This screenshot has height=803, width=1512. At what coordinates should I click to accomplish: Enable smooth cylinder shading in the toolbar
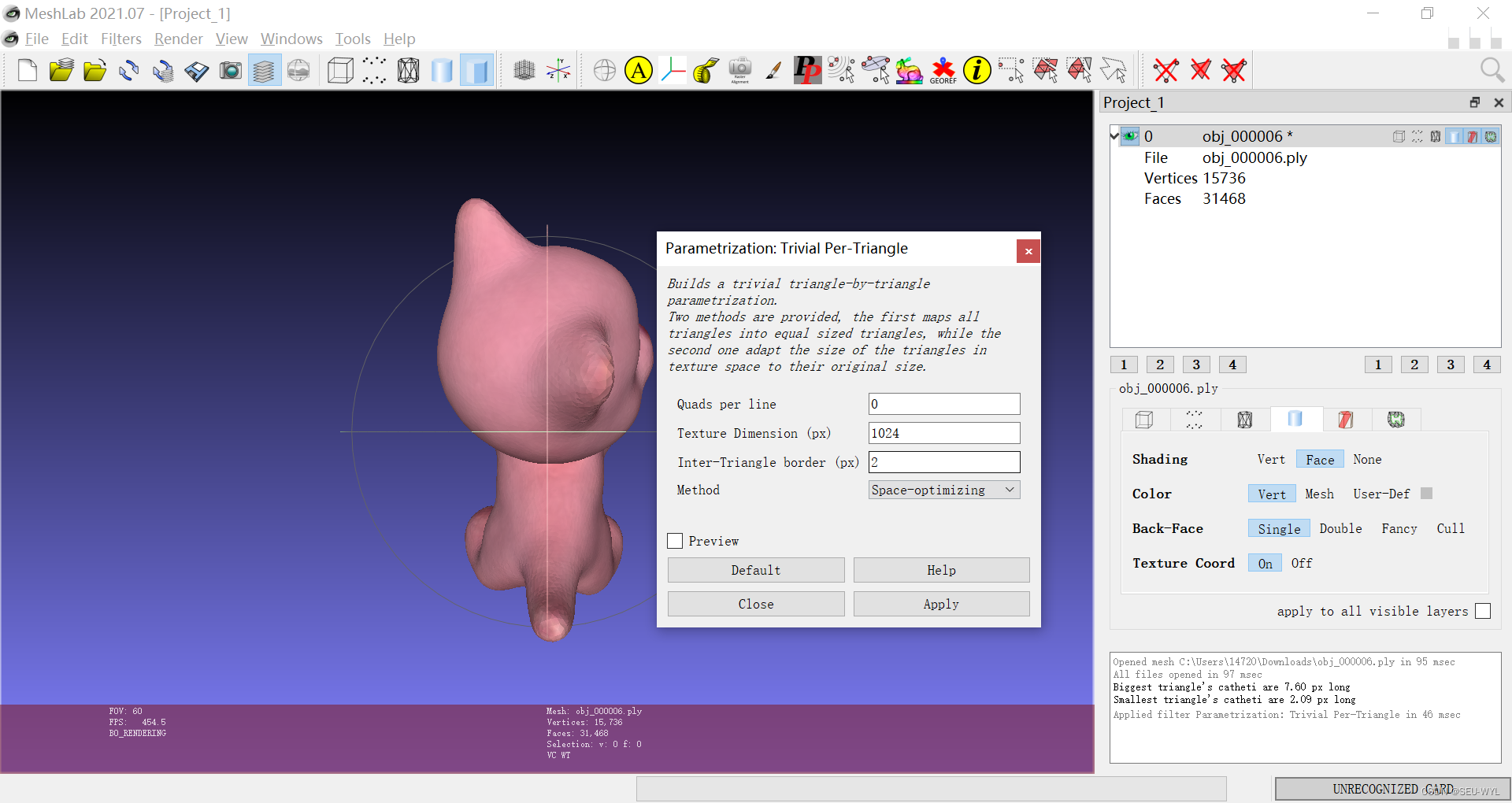point(442,71)
